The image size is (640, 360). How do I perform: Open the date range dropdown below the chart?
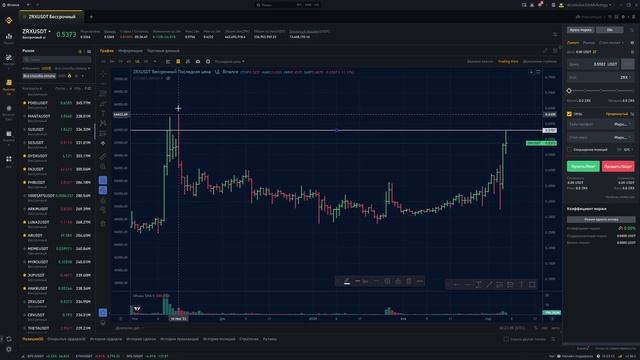click(129, 328)
